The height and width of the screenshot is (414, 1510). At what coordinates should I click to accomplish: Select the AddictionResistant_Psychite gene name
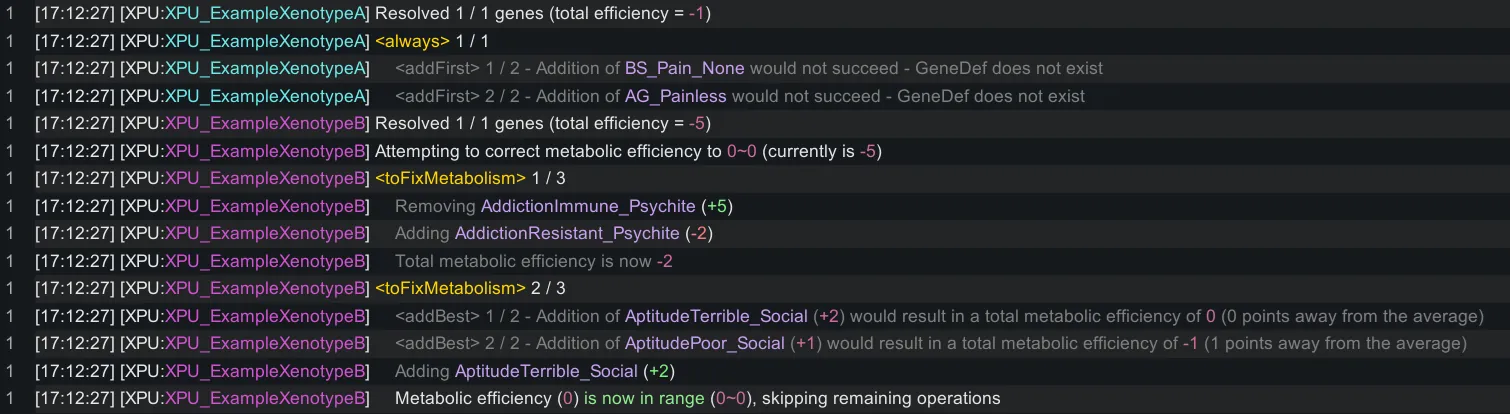pos(567,233)
